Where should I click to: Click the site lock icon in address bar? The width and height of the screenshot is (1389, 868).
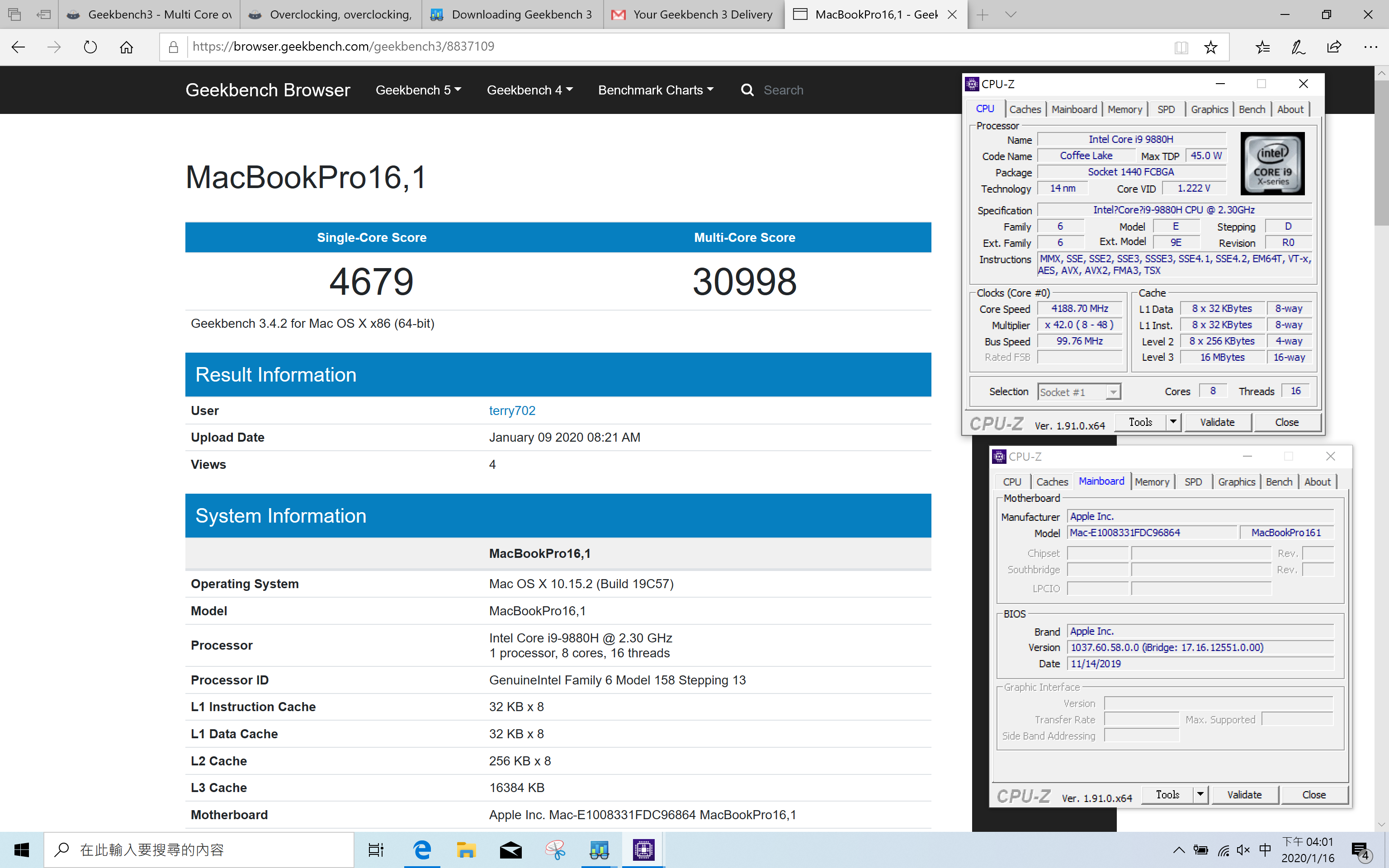[x=173, y=47]
